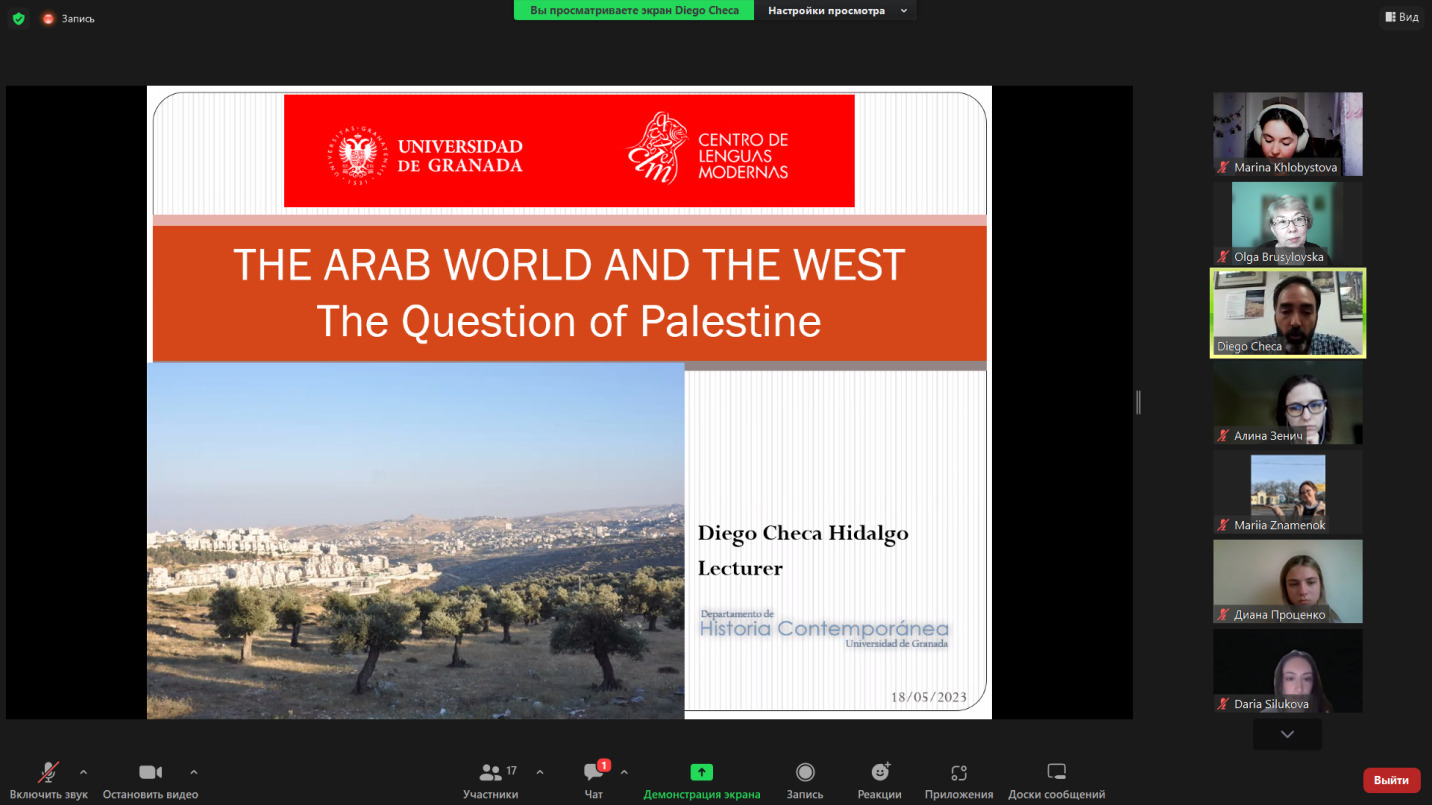This screenshot has width=1432, height=805.
Task: Change layout with Вид button
Action: [1402, 17]
